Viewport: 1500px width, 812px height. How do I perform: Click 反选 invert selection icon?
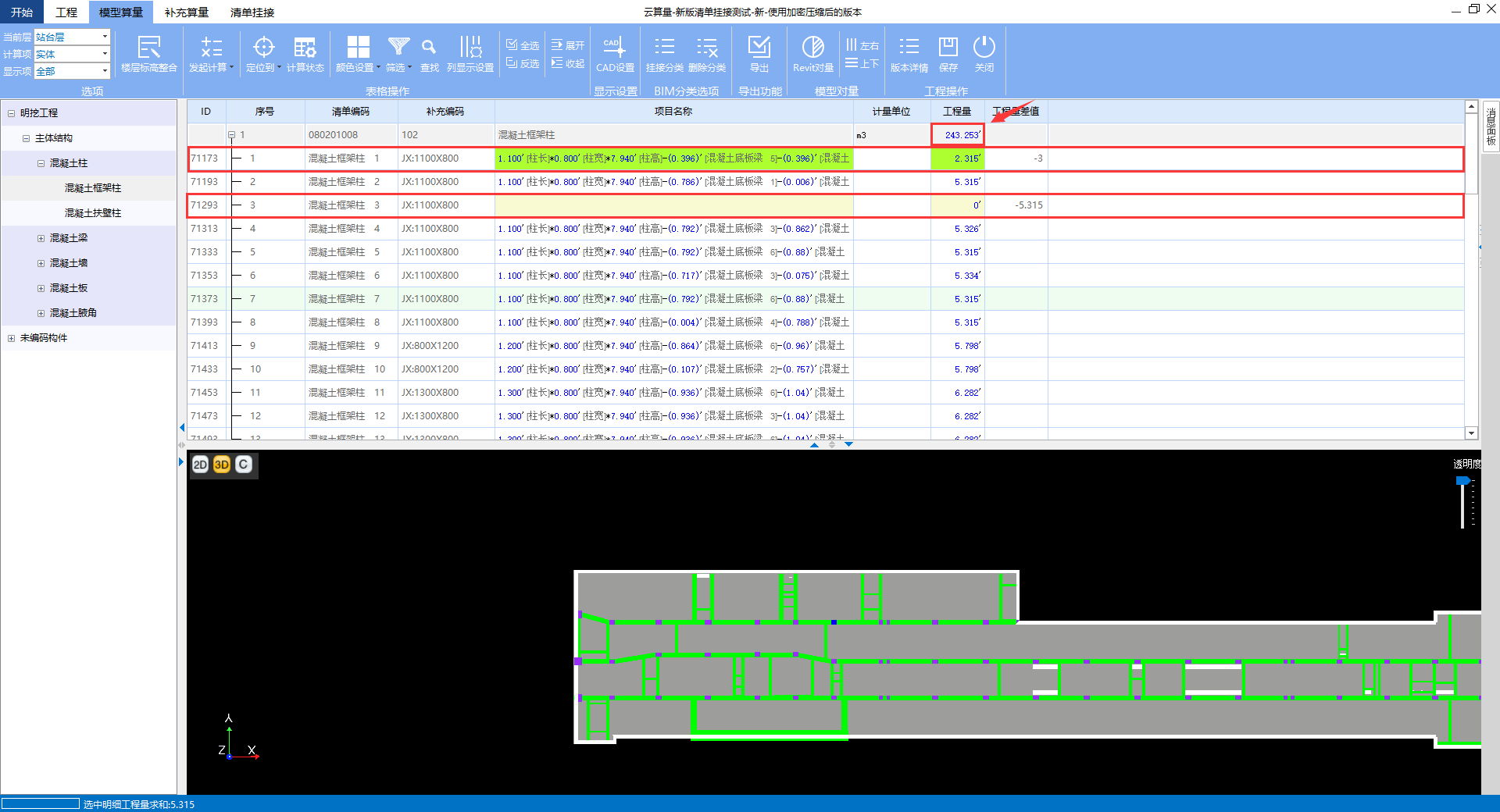click(x=523, y=63)
